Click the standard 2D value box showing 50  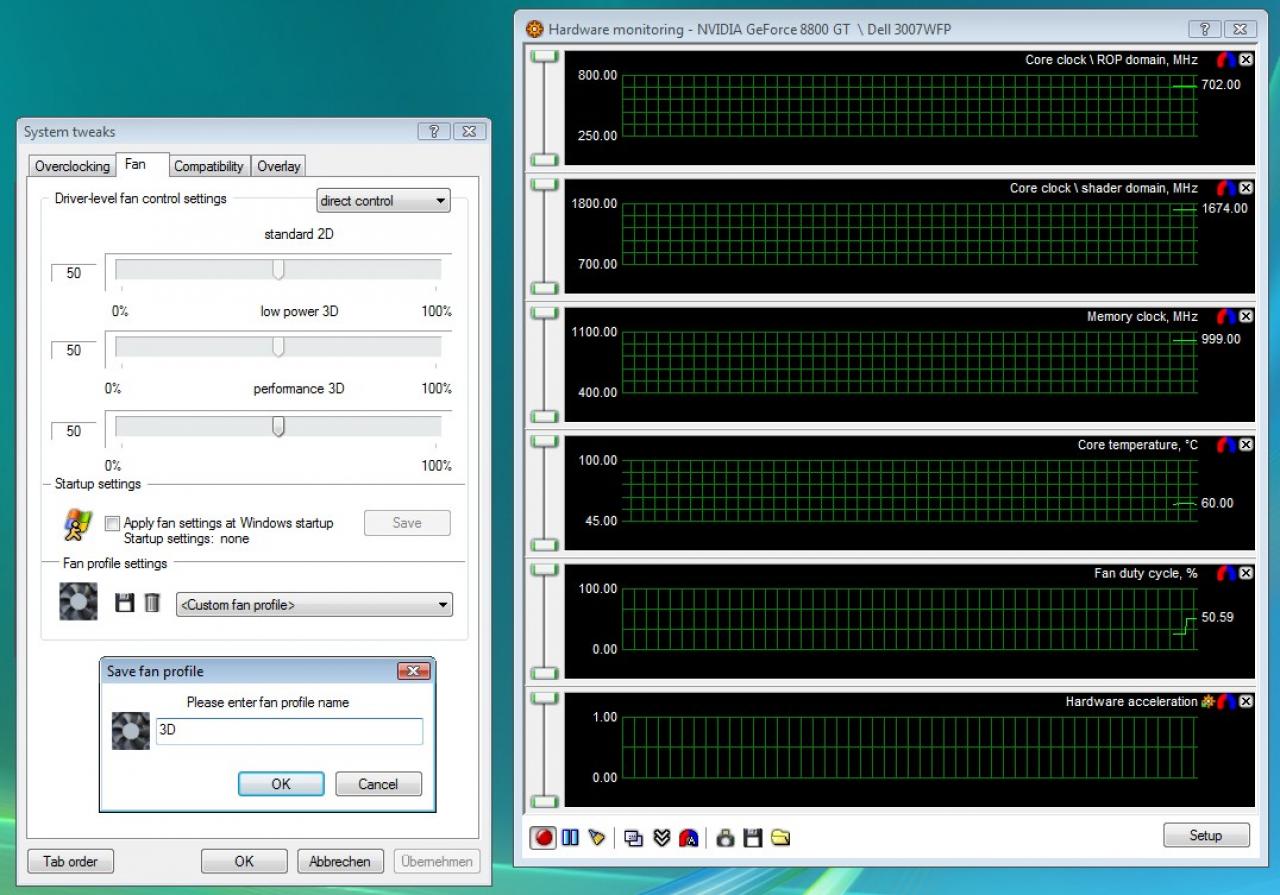coord(74,273)
